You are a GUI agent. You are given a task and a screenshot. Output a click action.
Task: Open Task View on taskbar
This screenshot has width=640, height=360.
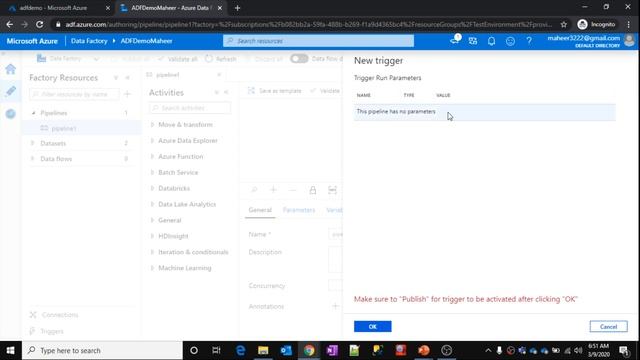coord(216,350)
